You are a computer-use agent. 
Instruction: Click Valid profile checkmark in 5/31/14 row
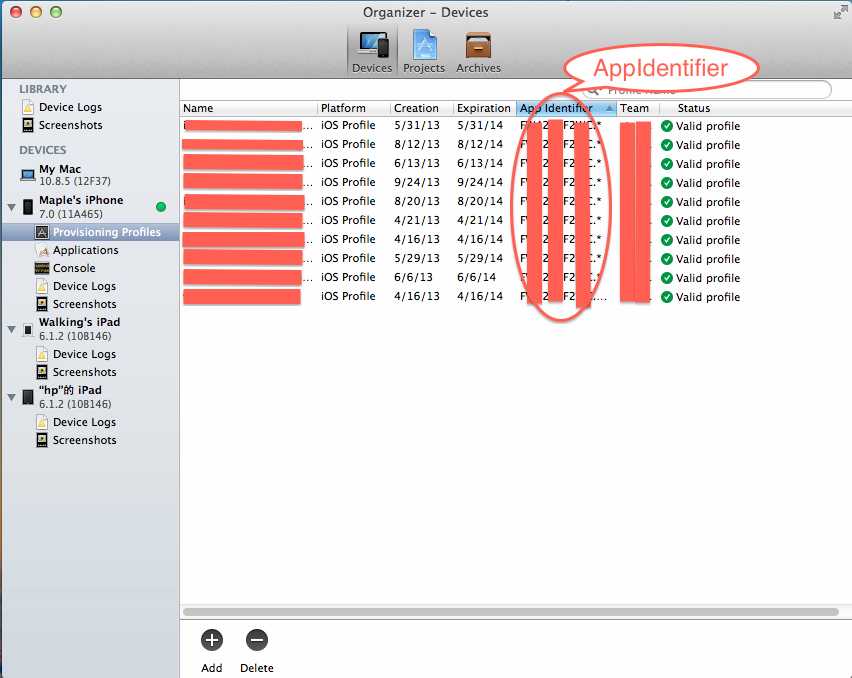tap(667, 126)
